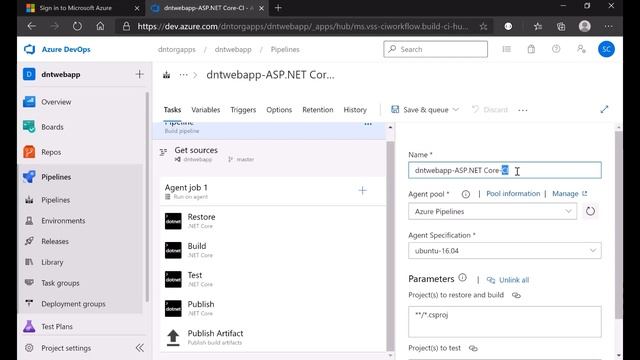Switch to the Tasks tab
Screen dimensions: 640x360
pyautogui.click(x=172, y=110)
